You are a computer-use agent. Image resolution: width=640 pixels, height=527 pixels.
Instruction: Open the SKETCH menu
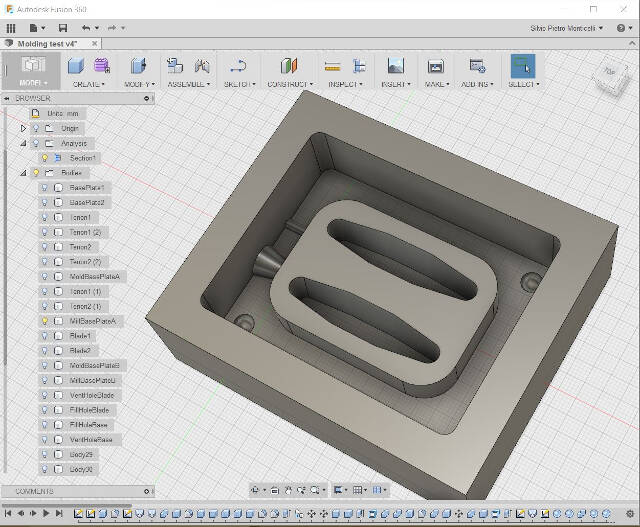coord(240,84)
